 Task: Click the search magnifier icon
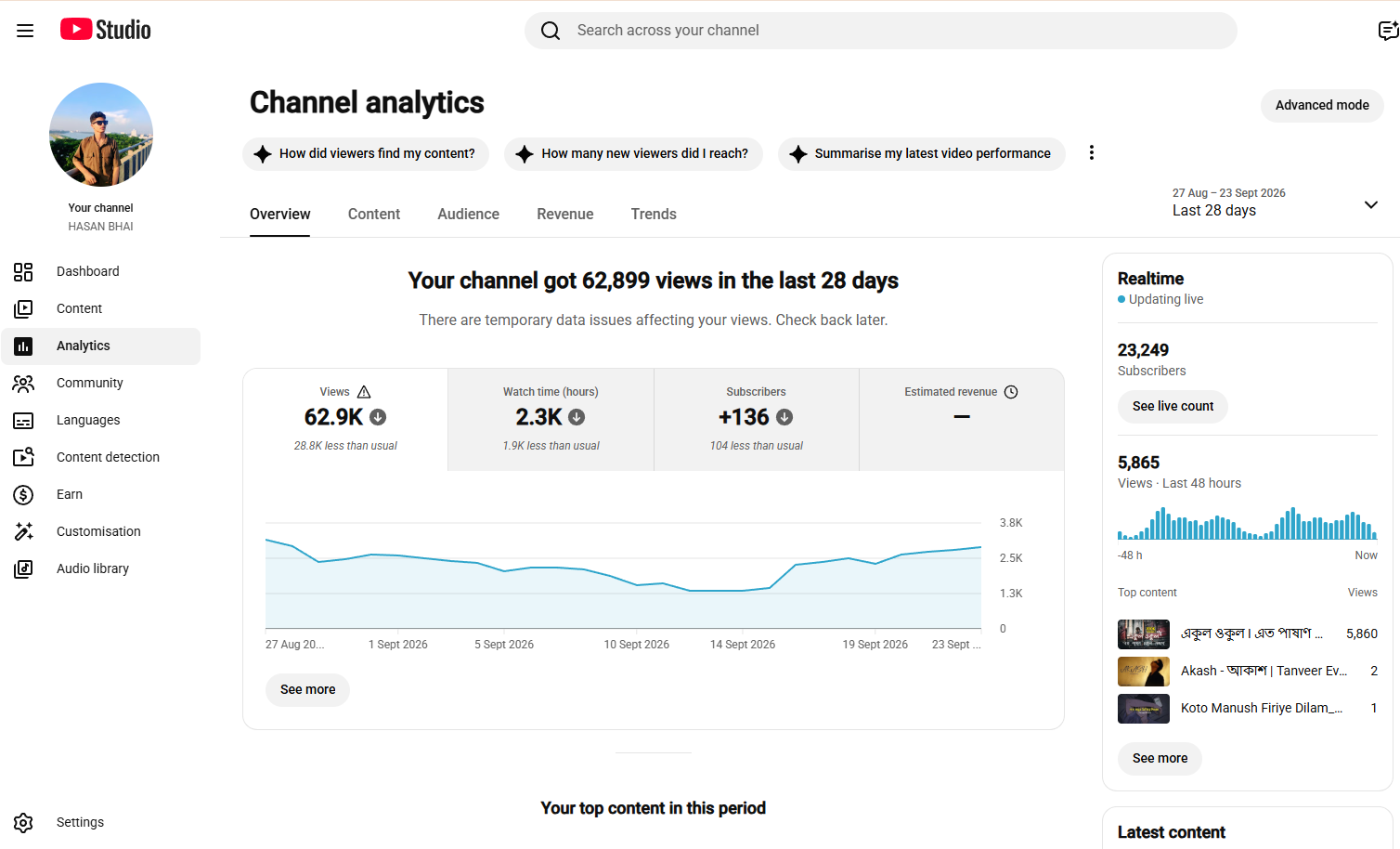tap(551, 31)
